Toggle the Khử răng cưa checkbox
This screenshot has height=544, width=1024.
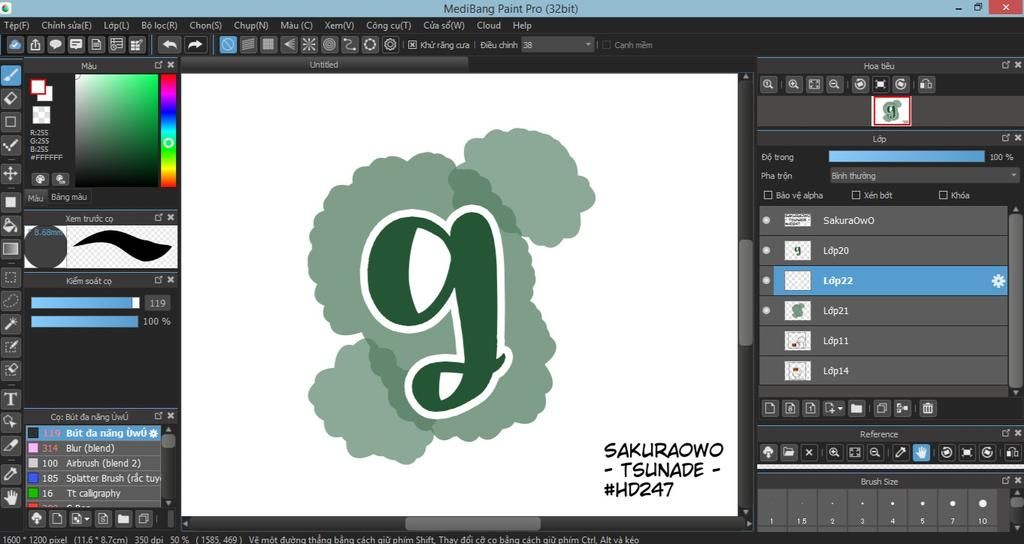point(412,45)
